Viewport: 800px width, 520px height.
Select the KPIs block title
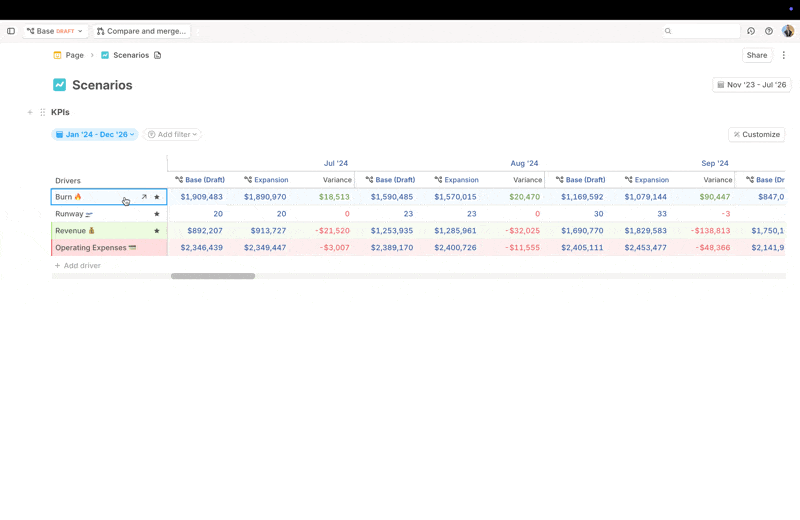pos(60,112)
